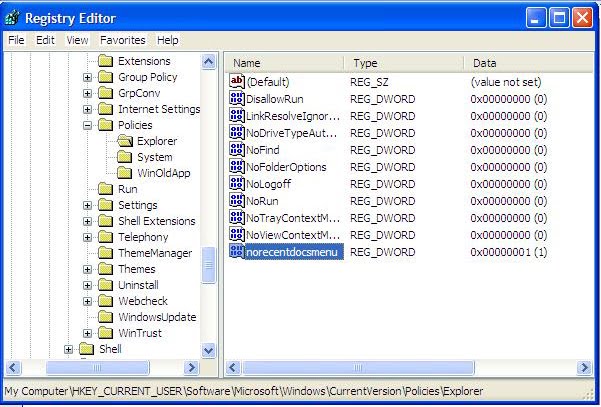Select the GrpConv folder icon
This screenshot has width=601, height=407.
pos(105,93)
